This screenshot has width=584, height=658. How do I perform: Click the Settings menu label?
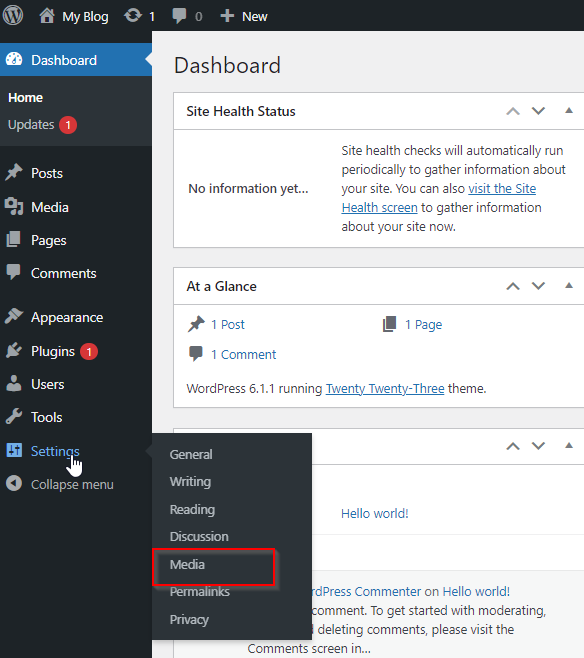coord(55,452)
